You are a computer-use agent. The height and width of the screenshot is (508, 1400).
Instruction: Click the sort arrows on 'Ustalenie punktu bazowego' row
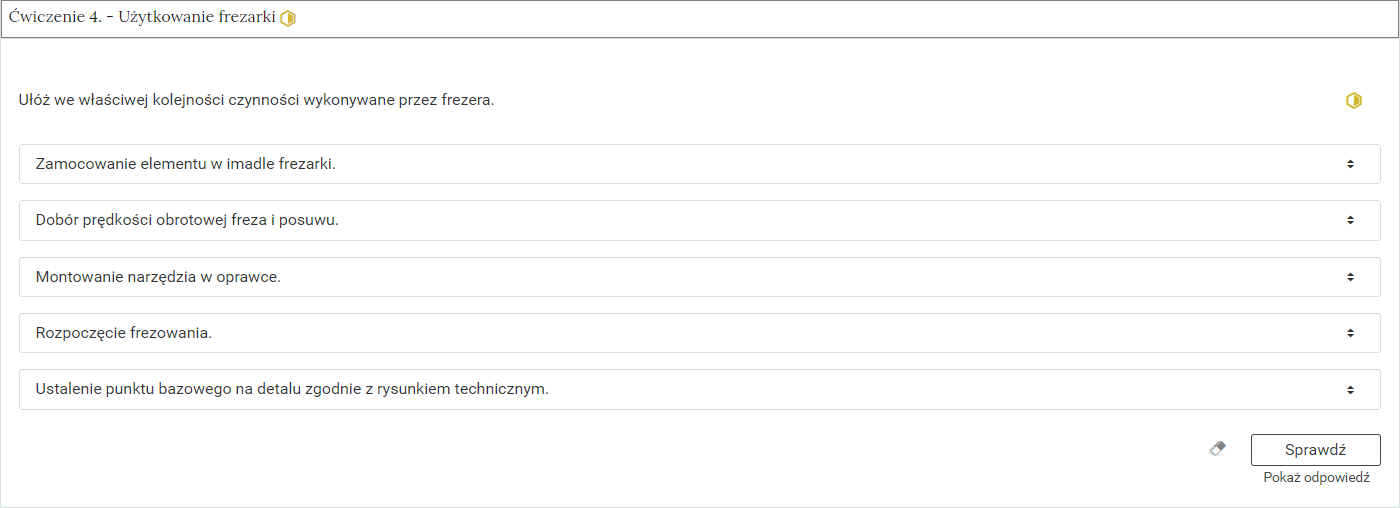pyautogui.click(x=1350, y=389)
